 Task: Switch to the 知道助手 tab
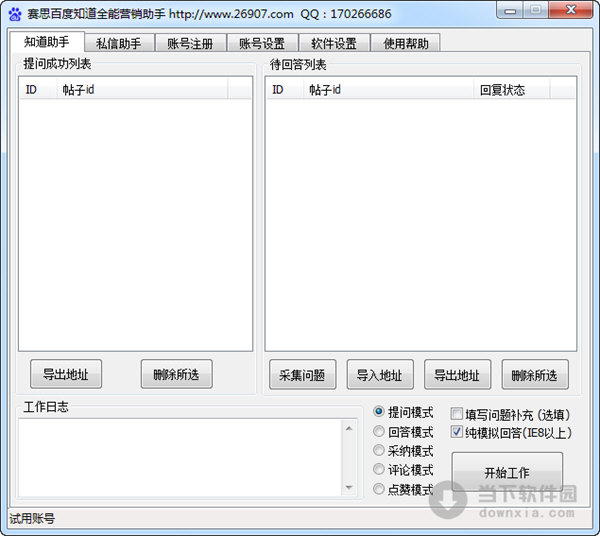pos(47,42)
